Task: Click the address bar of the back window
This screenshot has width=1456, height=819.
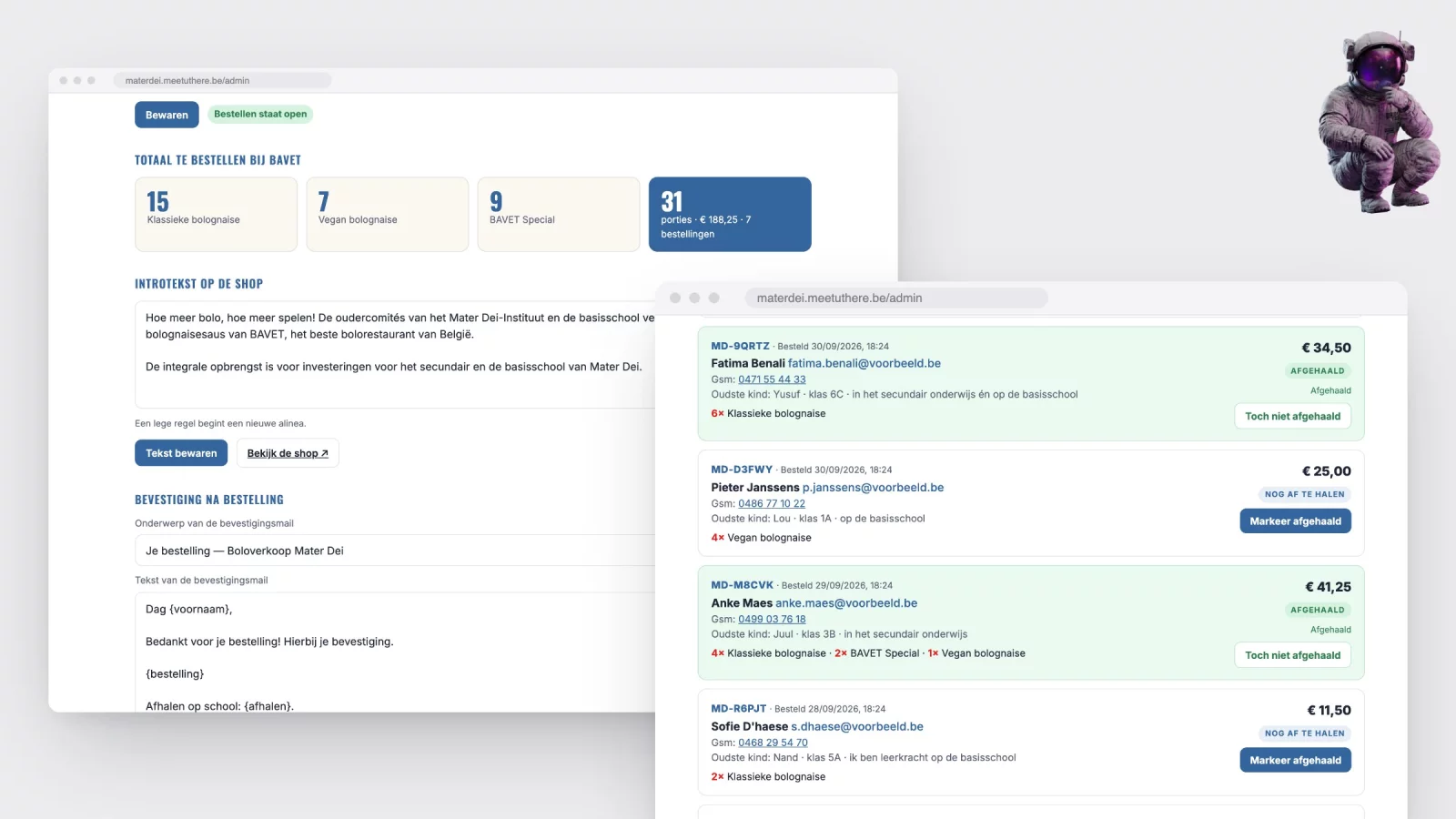Action: pyautogui.click(x=222, y=80)
